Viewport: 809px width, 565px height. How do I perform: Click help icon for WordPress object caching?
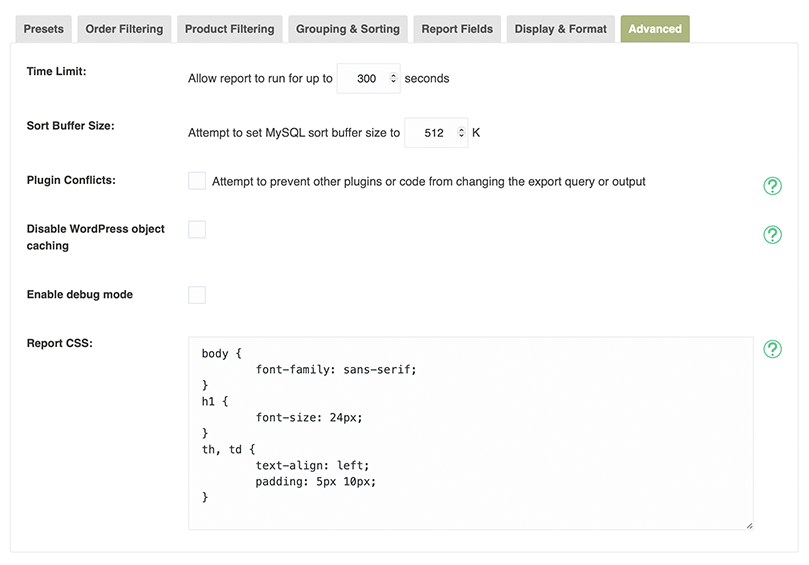coord(772,235)
